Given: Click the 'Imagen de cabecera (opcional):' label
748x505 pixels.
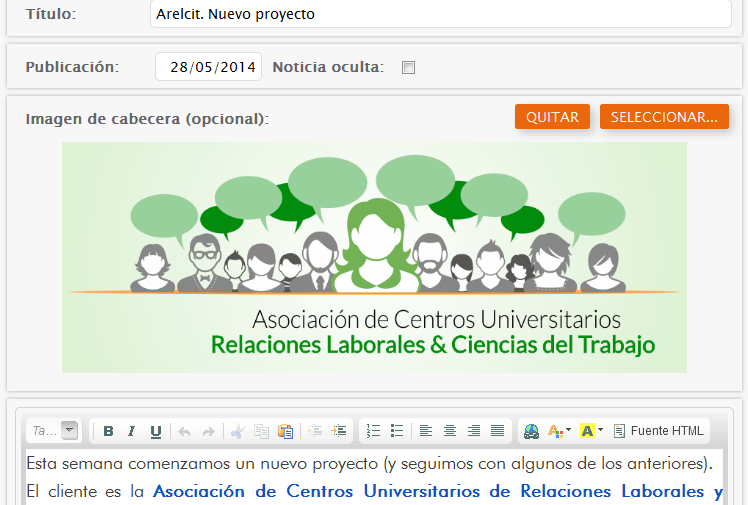Looking at the screenshot, I should (x=147, y=119).
